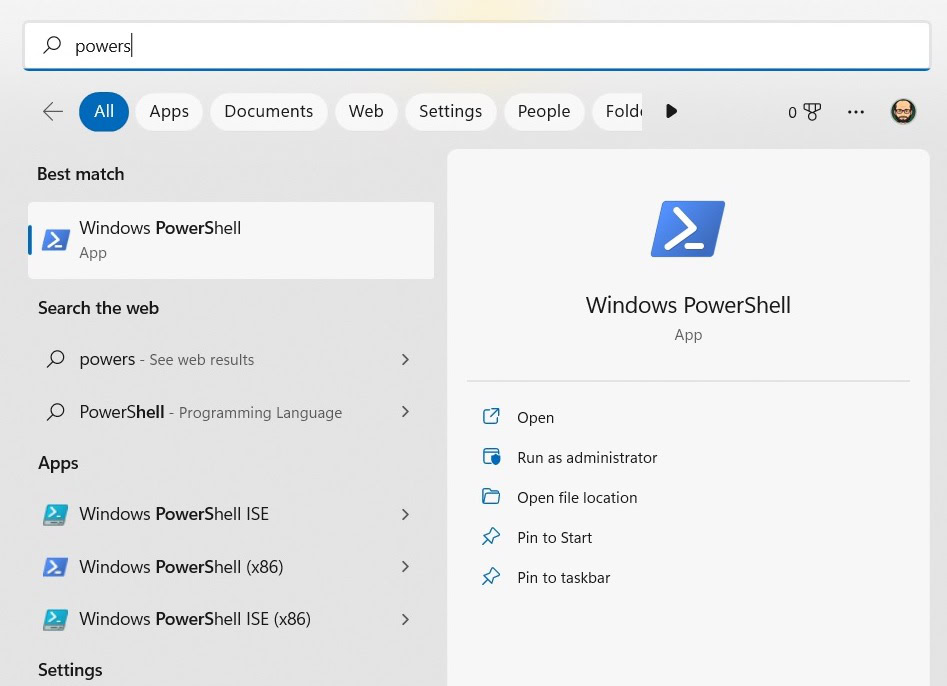This screenshot has width=947, height=686.
Task: Select Open file location
Action: (x=577, y=498)
